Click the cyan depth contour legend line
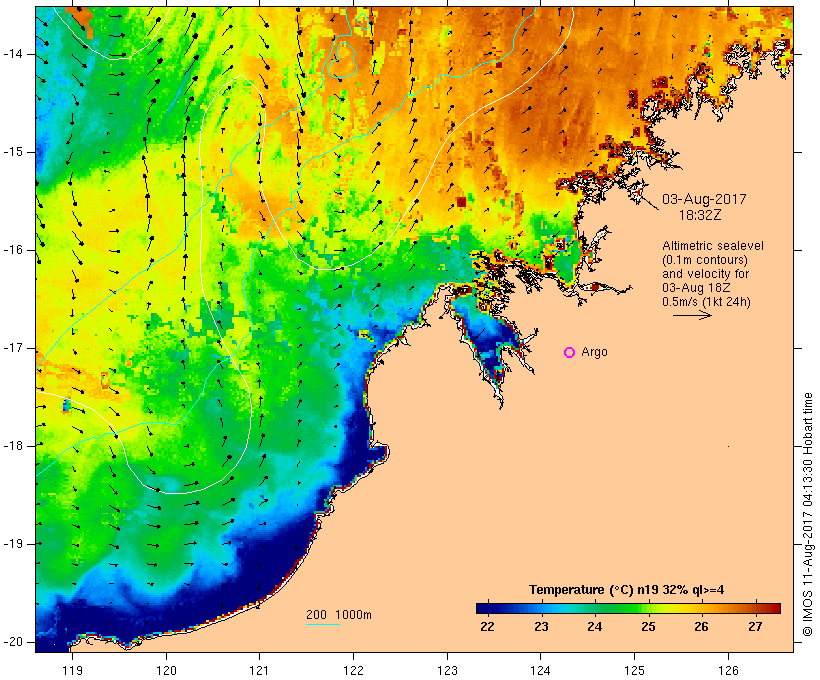Screen dimensions: 820x680 point(323,624)
